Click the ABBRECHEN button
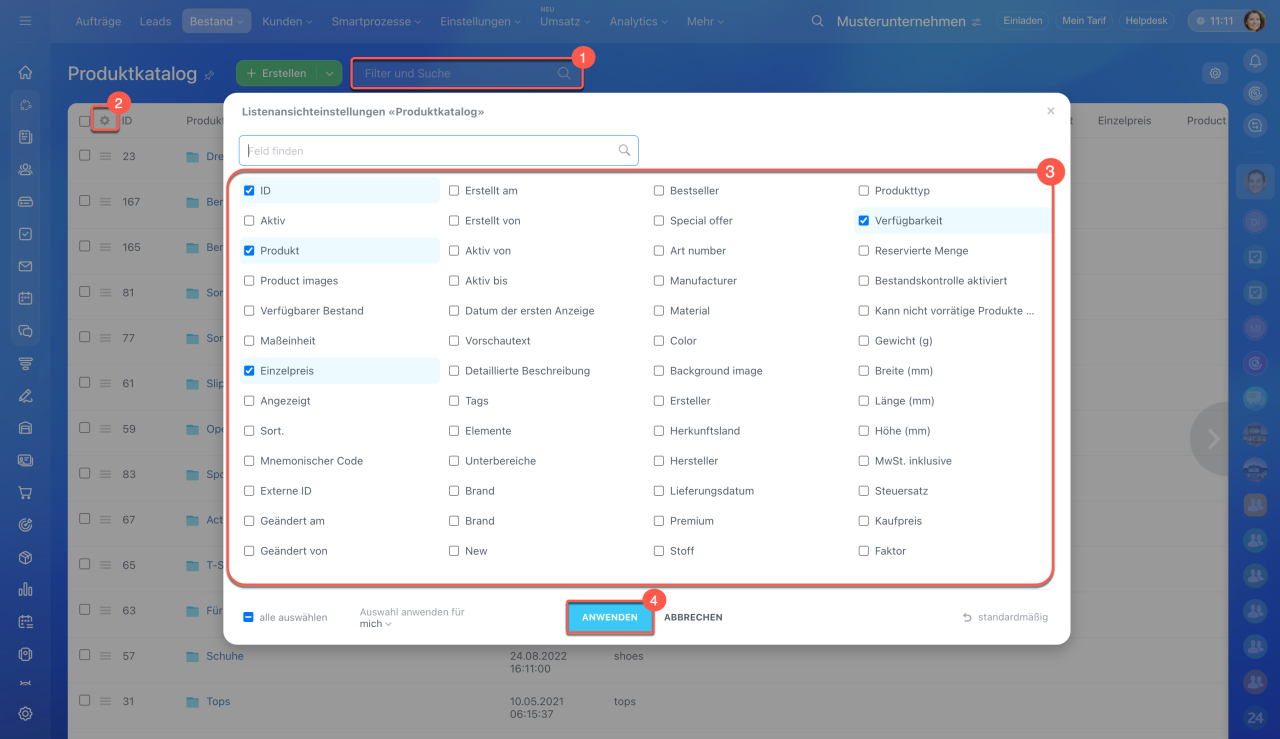 pos(693,618)
